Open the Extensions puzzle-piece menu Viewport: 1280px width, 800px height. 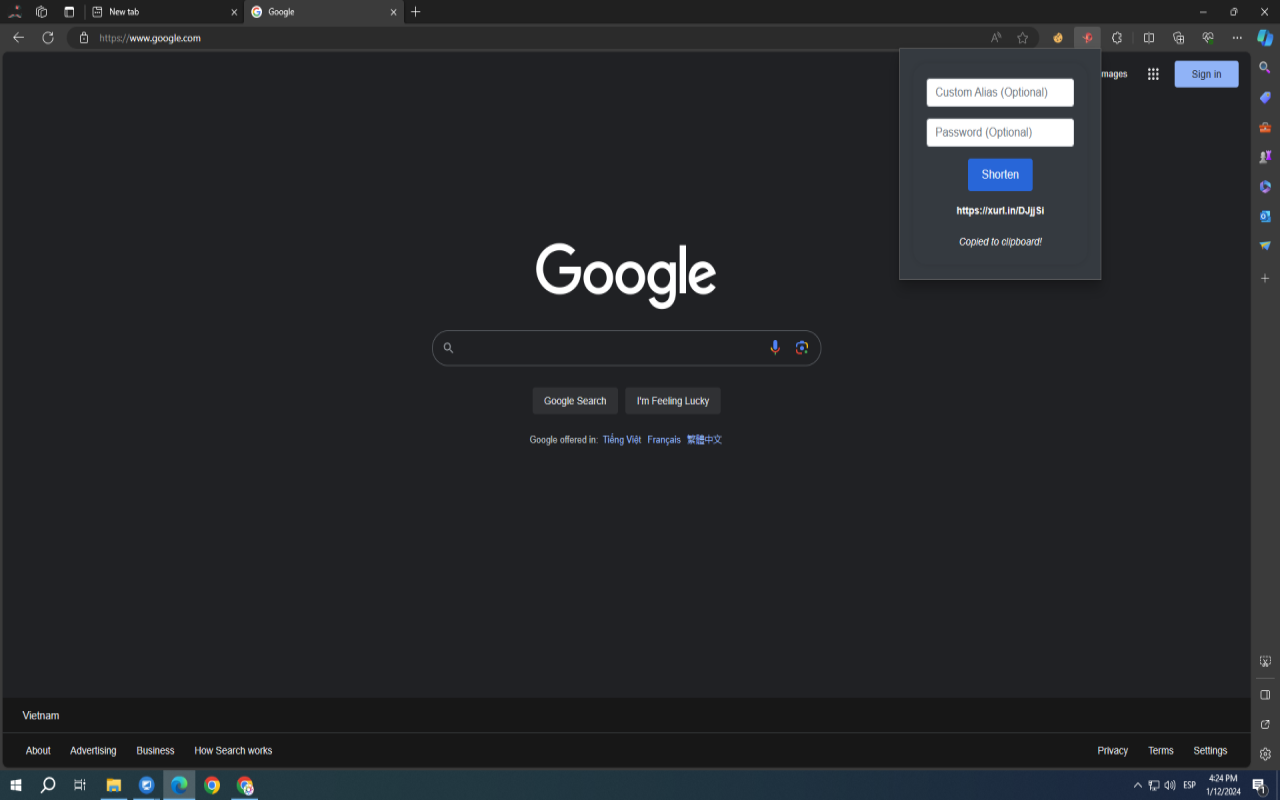tap(1117, 38)
